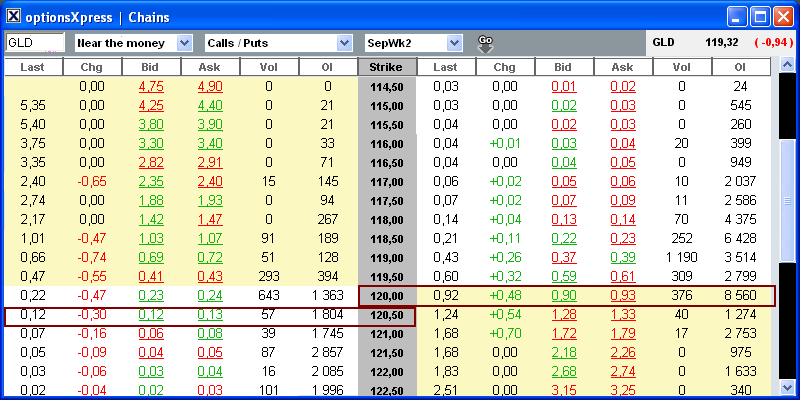Viewport: 802px width, 401px height.
Task: Click put bid 2,18 at strike 121,50
Action: [564, 353]
